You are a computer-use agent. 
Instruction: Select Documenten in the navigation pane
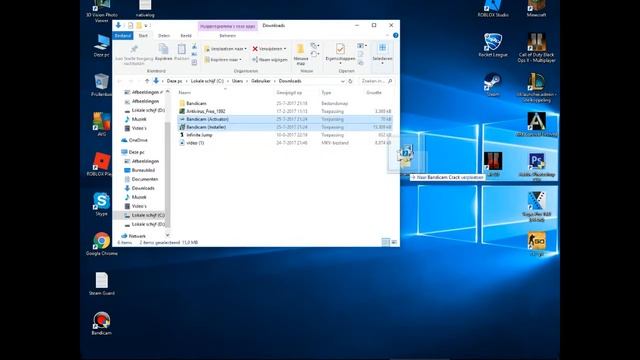coord(145,179)
